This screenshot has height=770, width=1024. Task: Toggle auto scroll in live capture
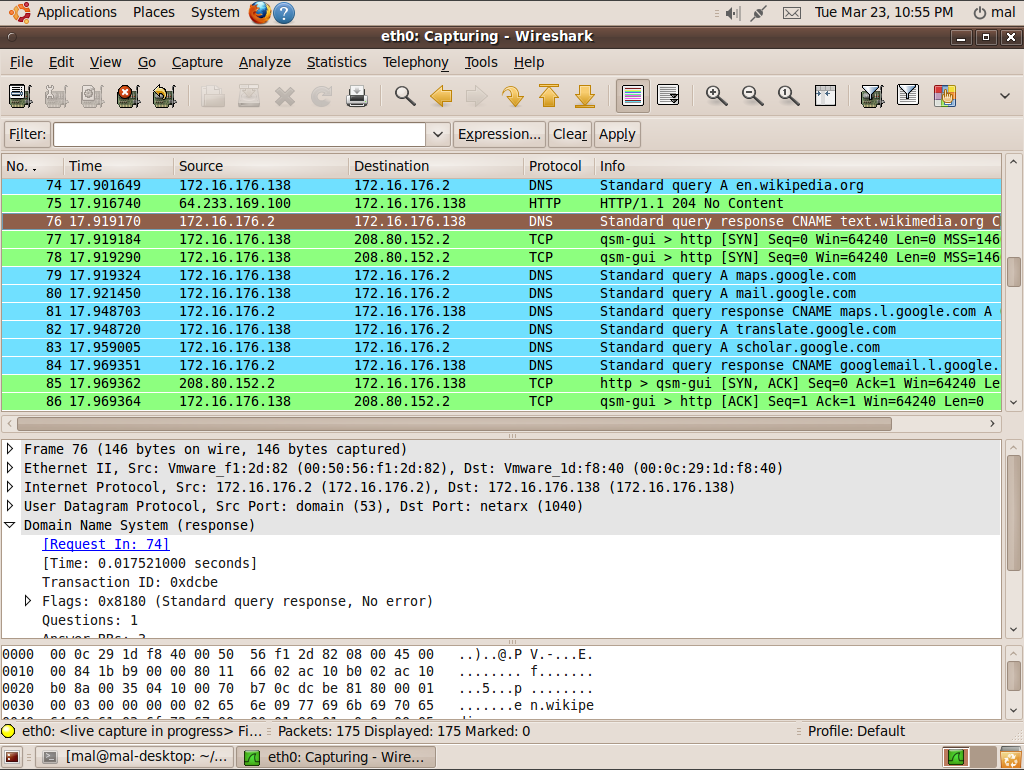click(668, 96)
